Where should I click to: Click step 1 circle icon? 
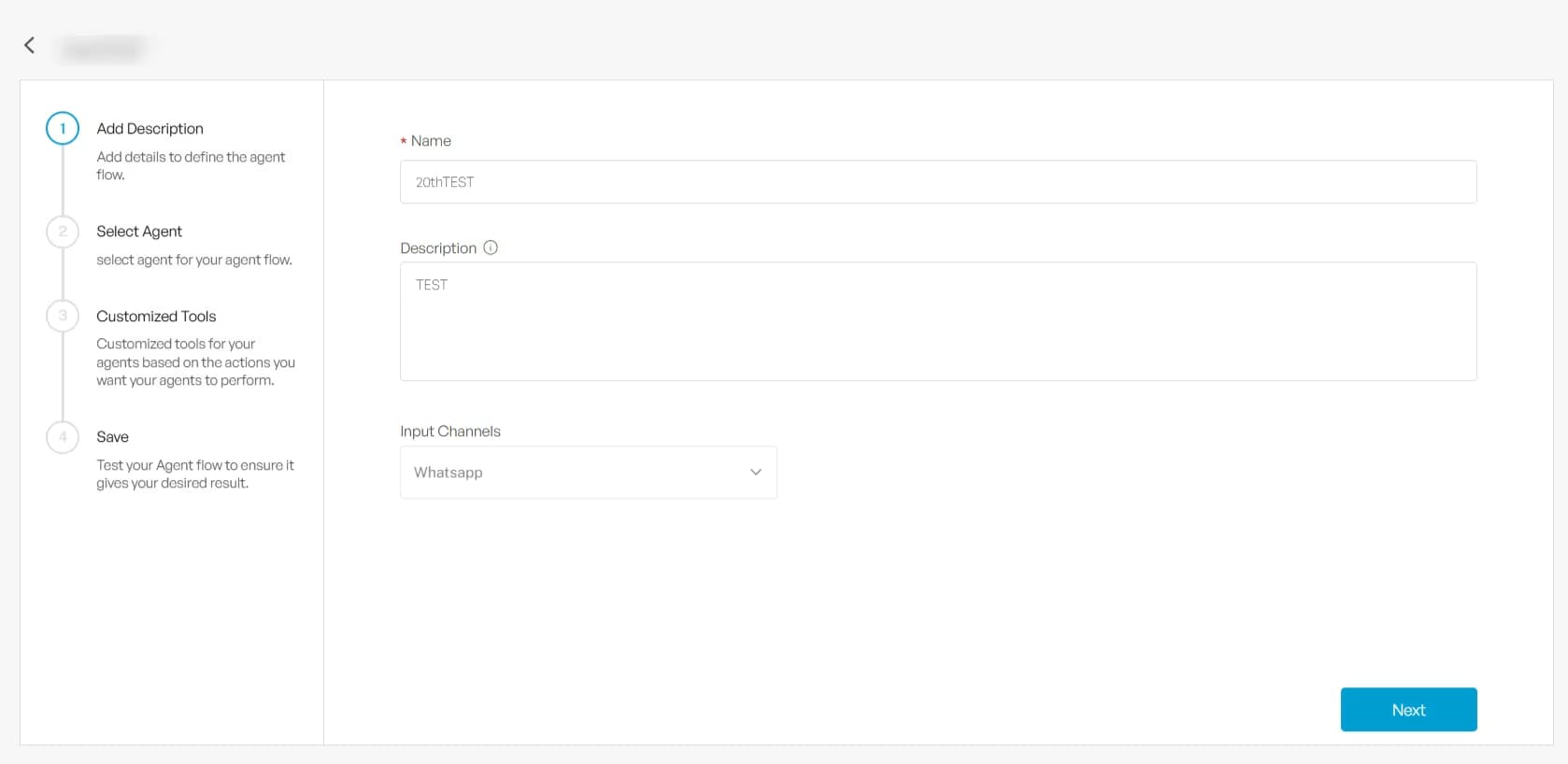click(x=63, y=129)
